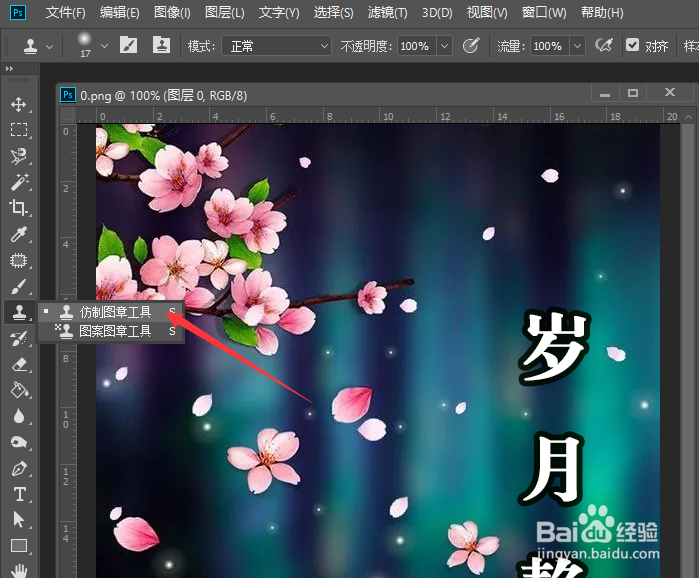Viewport: 699px width, 578px height.
Task: Open the Filter (滤镜) menu
Action: click(x=387, y=12)
